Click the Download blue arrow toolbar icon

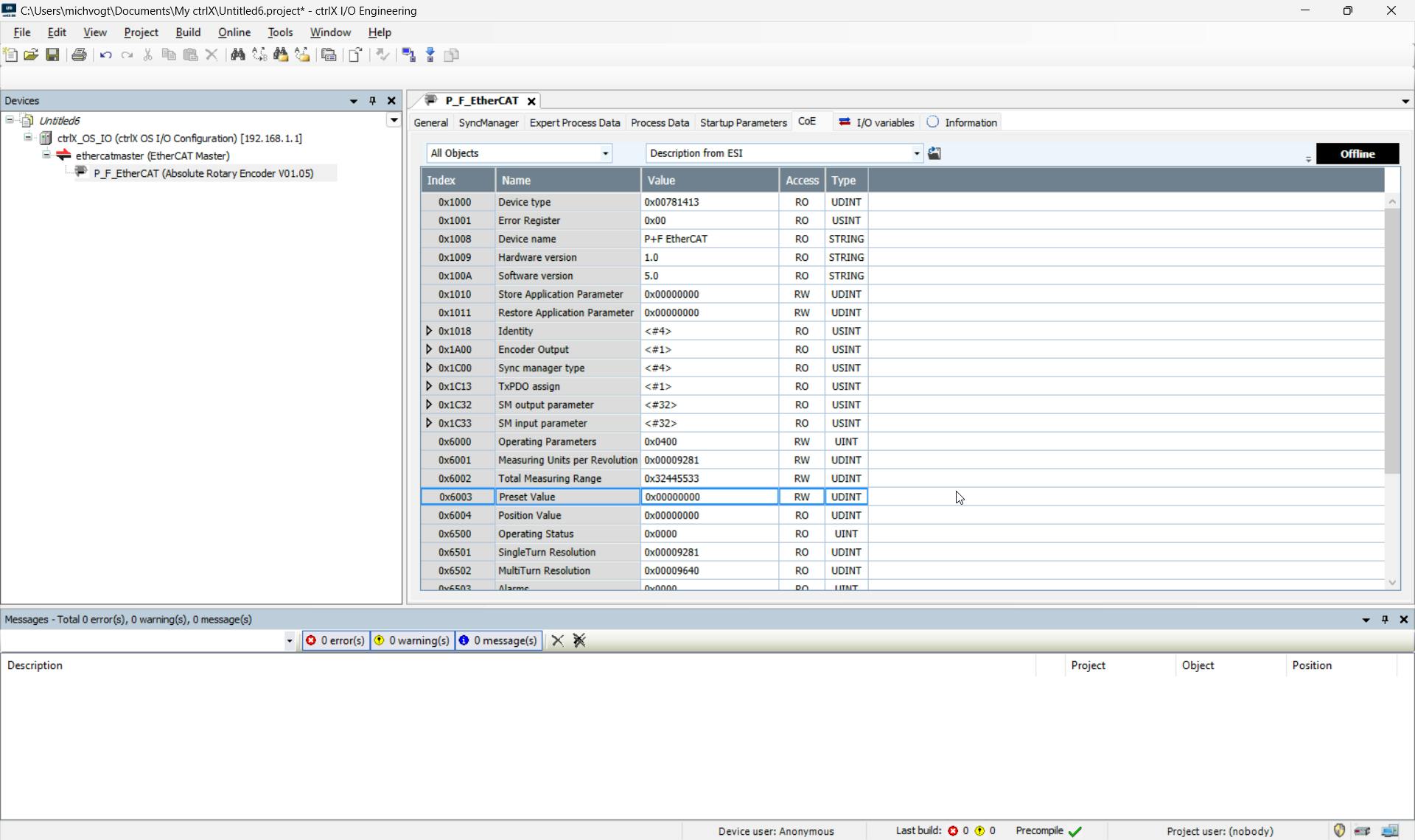430,55
